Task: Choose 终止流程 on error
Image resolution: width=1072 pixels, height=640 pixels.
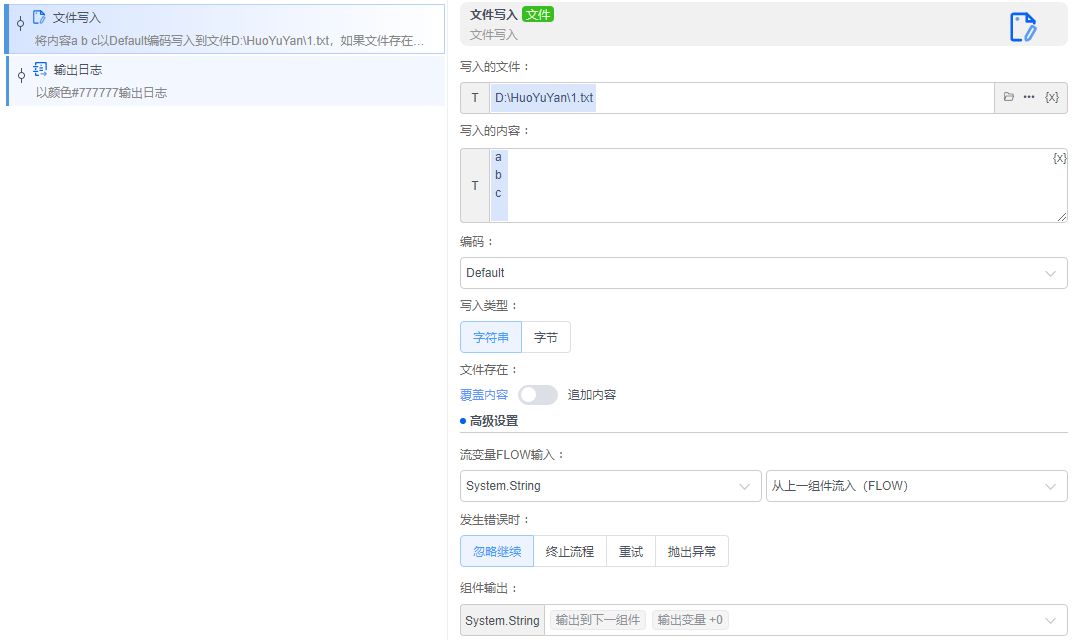Action: (570, 551)
